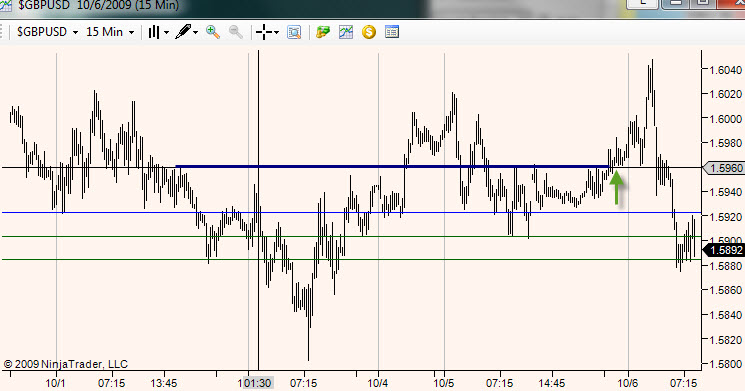Select the thick dark blue horizontal line

pyautogui.click(x=392, y=166)
